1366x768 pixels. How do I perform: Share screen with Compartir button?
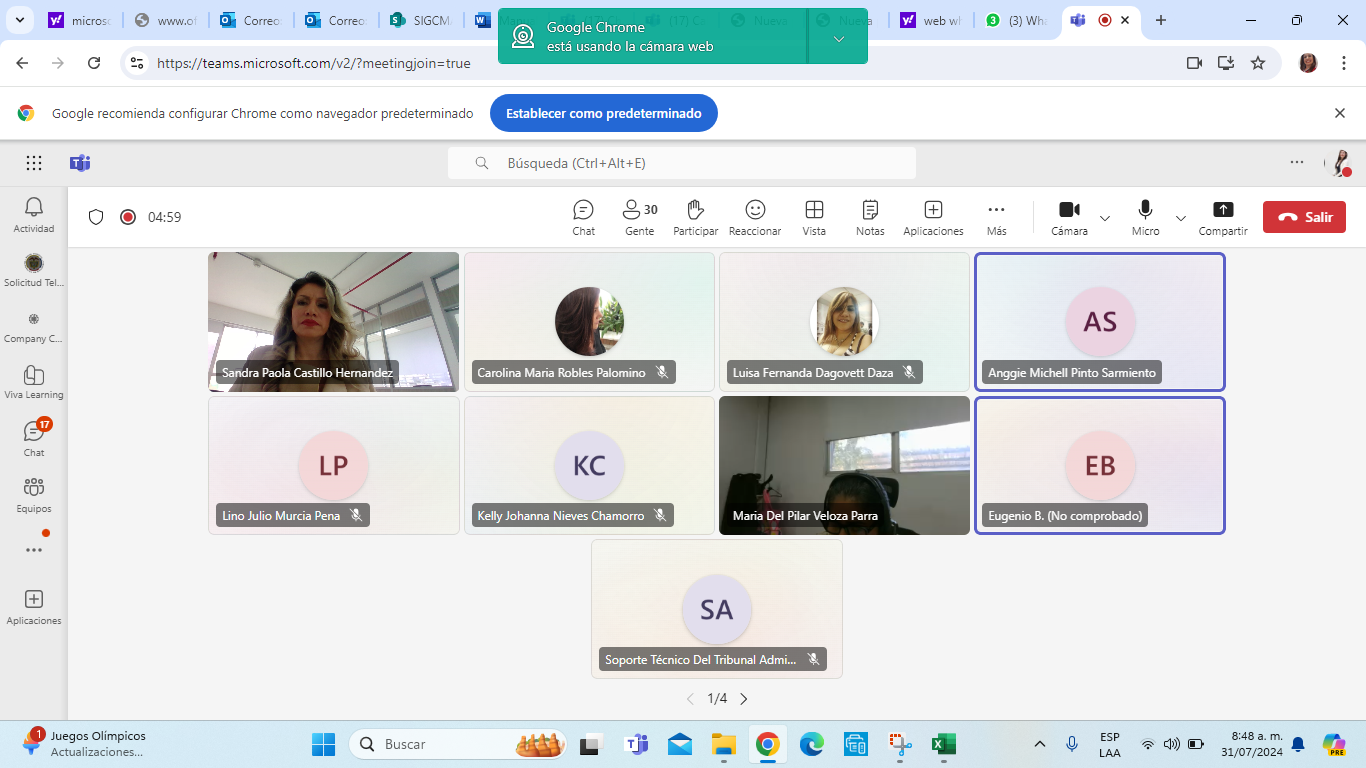click(1223, 217)
